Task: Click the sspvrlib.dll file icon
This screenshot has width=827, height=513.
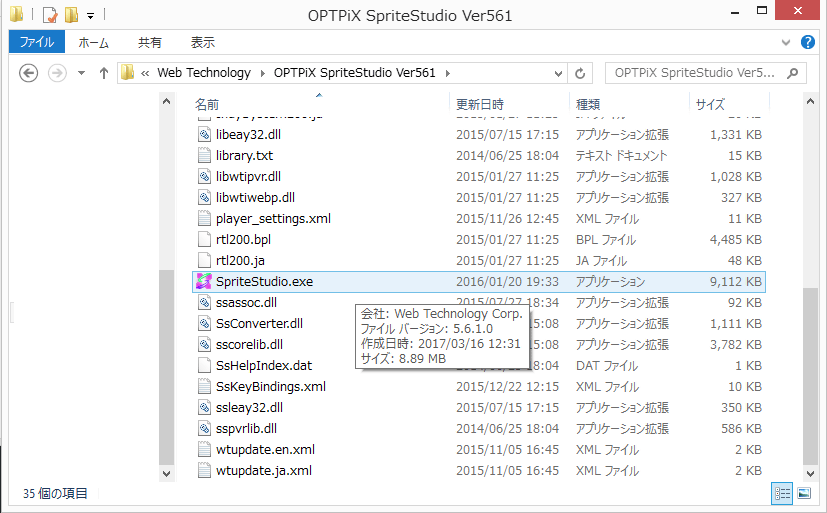Action: coord(204,429)
